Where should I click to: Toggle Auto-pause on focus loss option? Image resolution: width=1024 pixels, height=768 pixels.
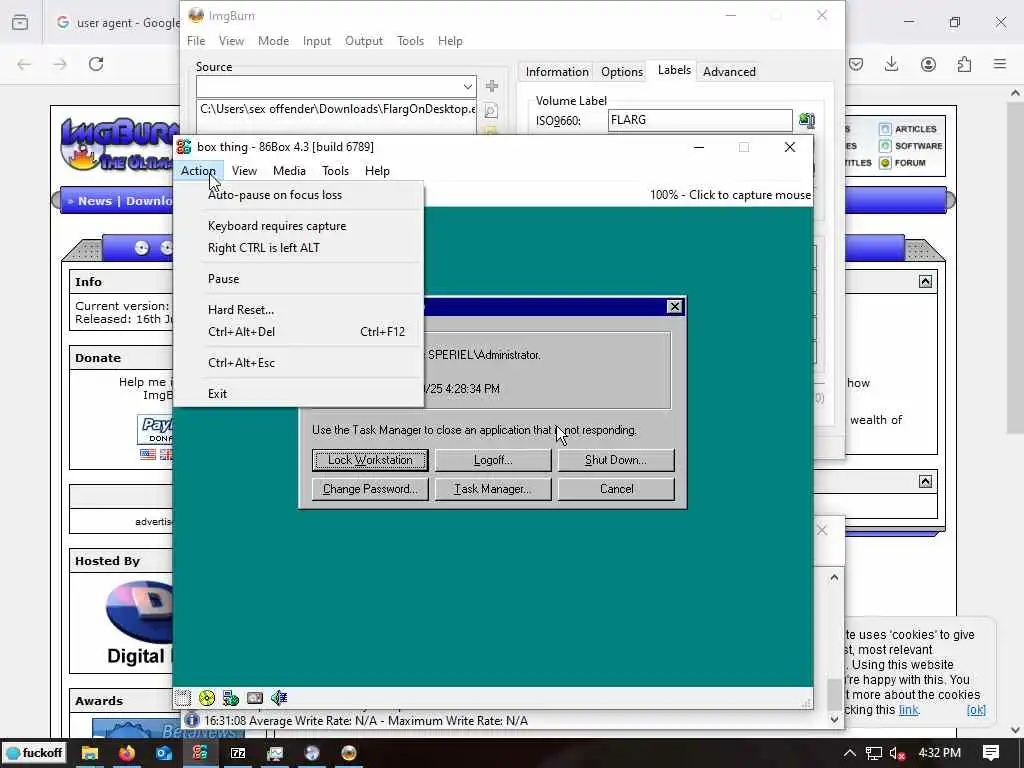tap(298, 195)
